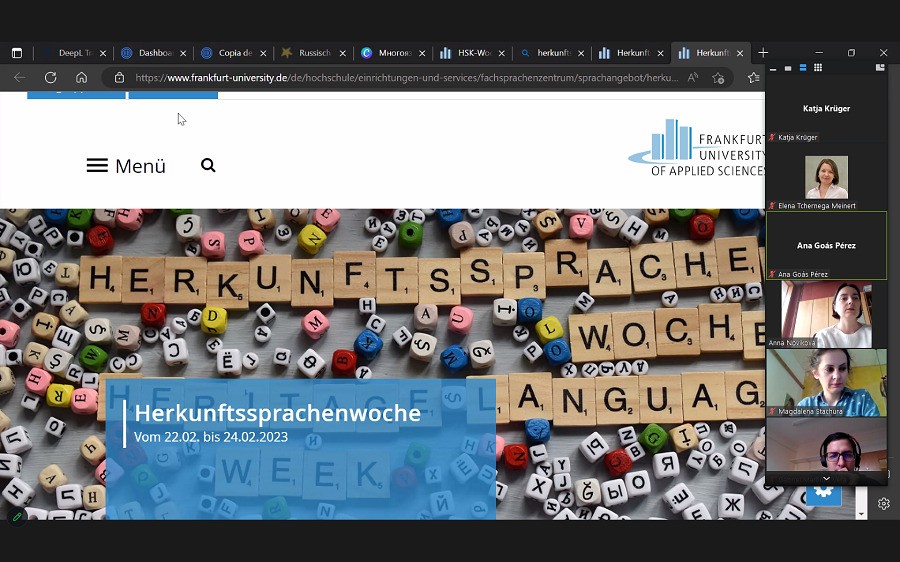
Task: Click the address bar URL field
Action: click(400, 78)
